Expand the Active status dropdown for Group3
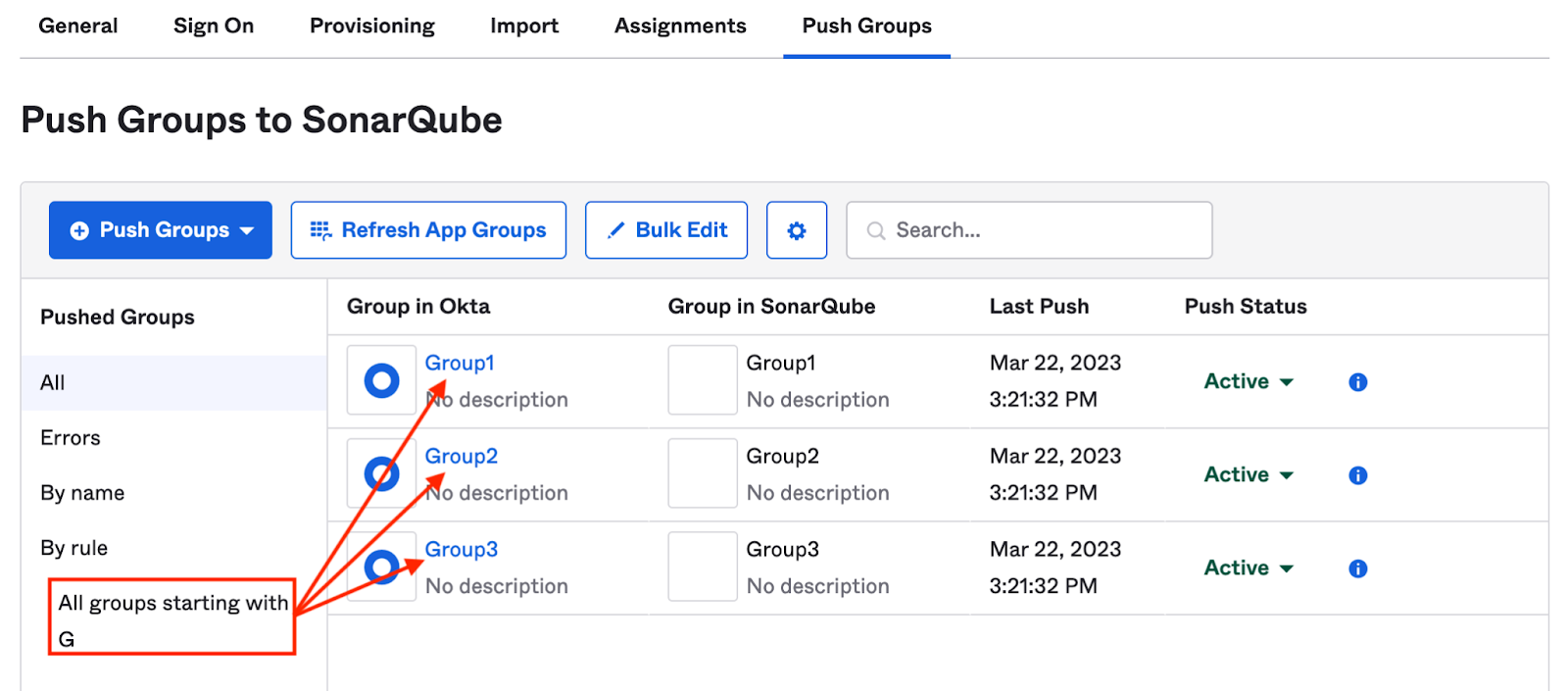 point(1248,568)
